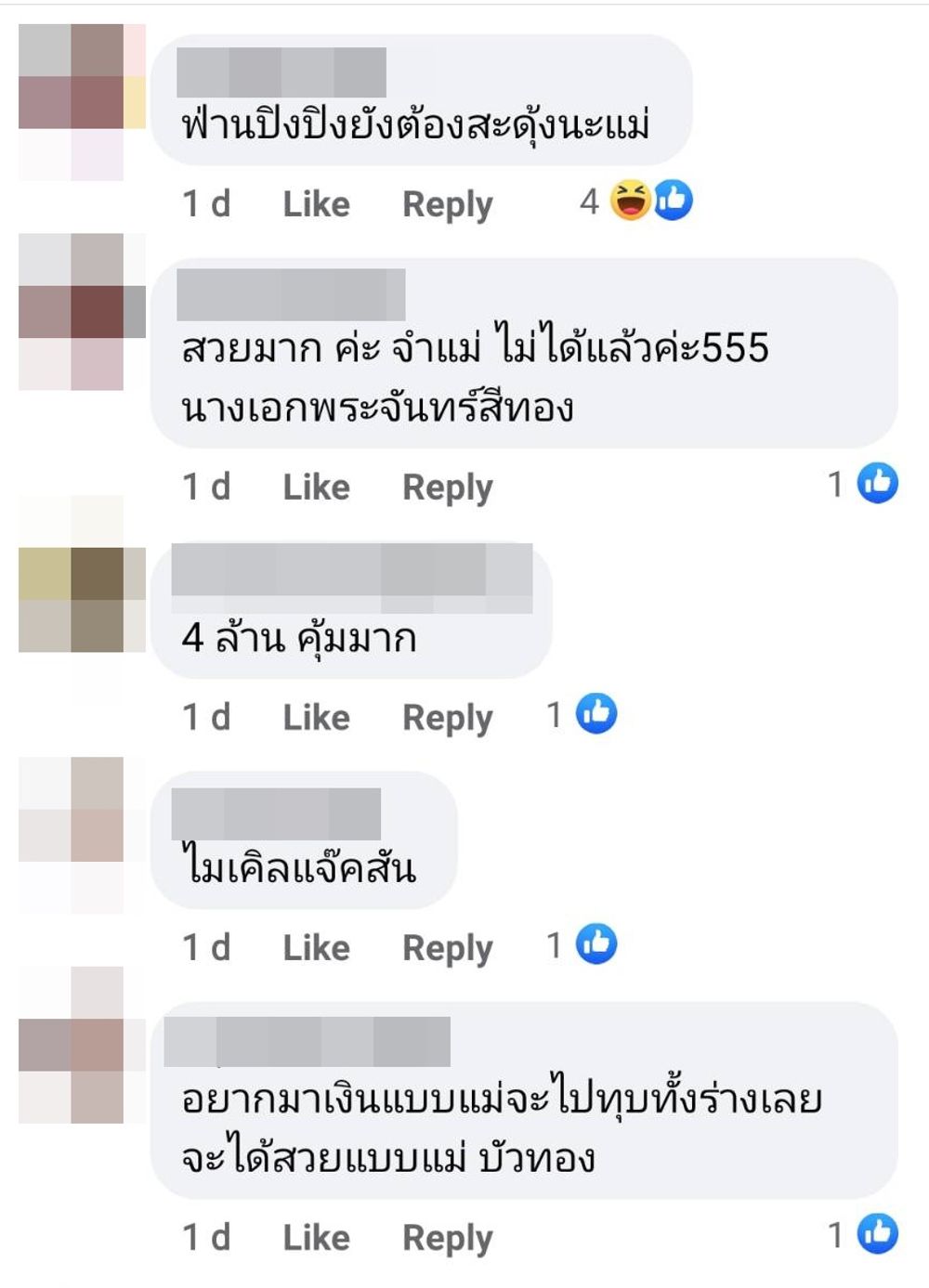
Task: Like the last comment mentioning บัวทอง
Action: coord(316,1238)
